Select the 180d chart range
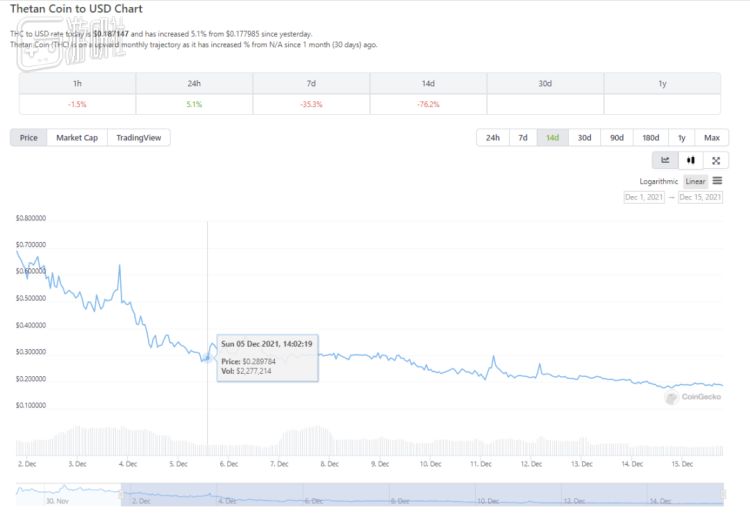The height and width of the screenshot is (513, 750). [x=651, y=137]
